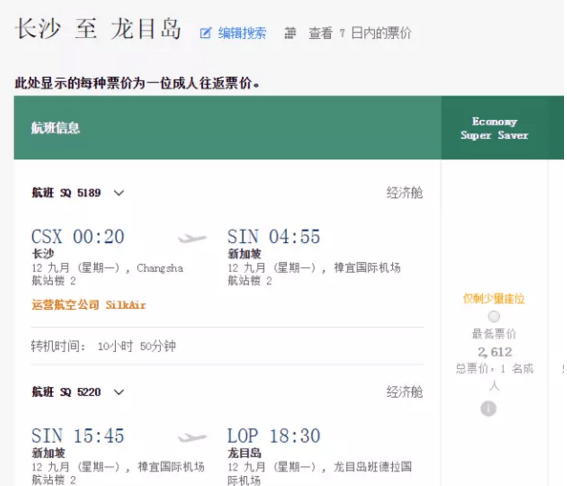The height and width of the screenshot is (486, 567).
Task: Click the edit search pencil icon
Action: coord(205,33)
